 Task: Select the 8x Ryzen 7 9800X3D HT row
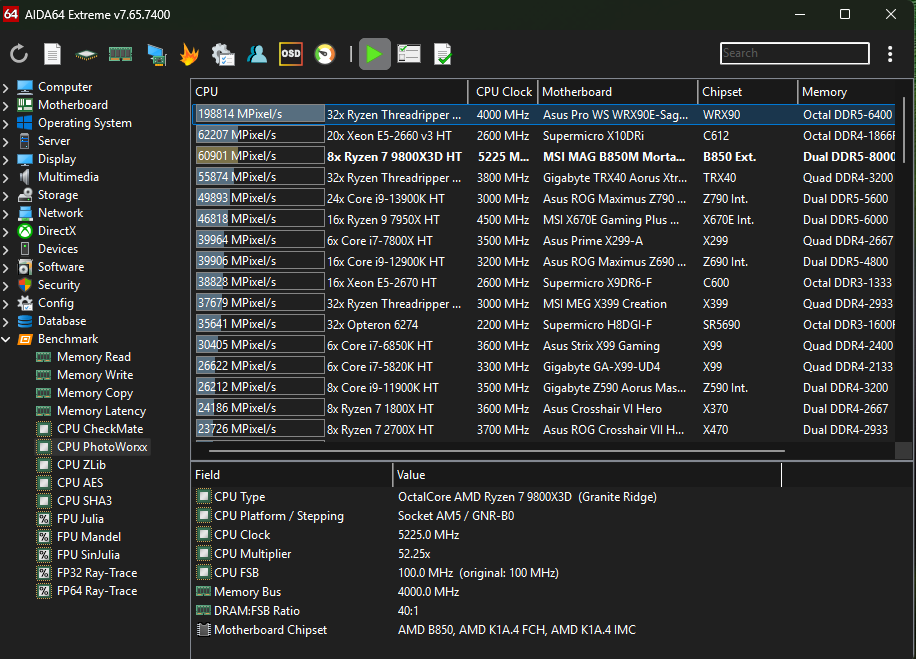pyautogui.click(x=543, y=157)
